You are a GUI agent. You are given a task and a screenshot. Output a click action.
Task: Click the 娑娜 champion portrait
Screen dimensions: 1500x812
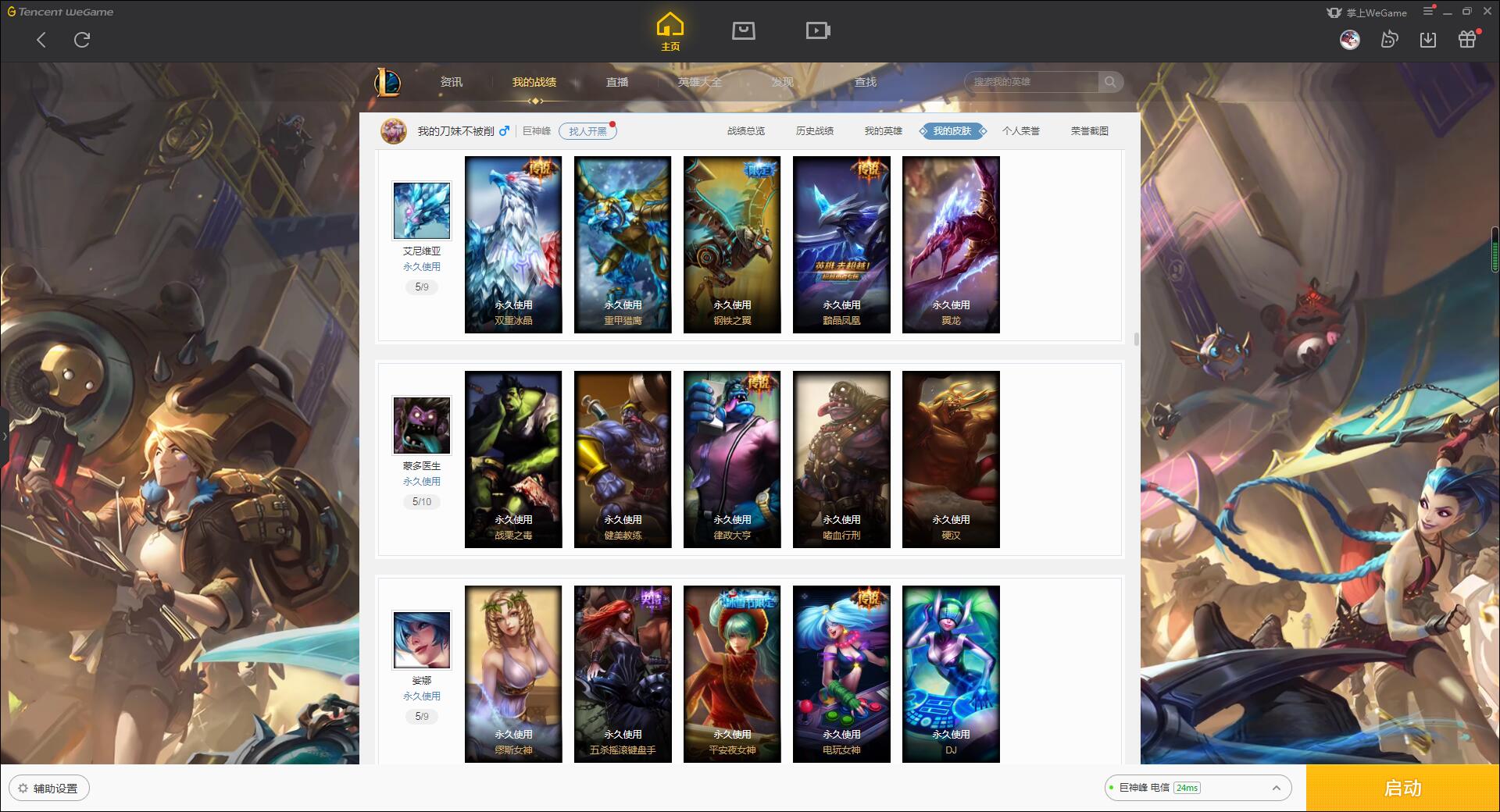point(422,640)
